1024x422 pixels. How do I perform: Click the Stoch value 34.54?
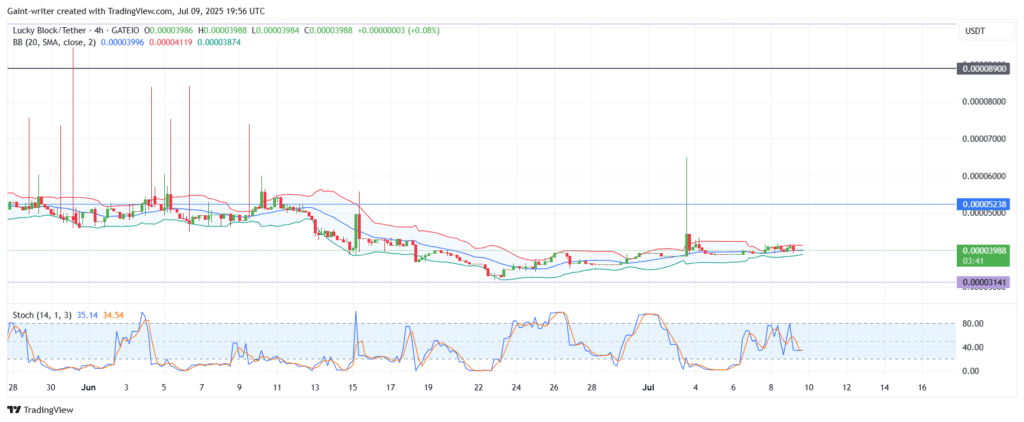point(113,315)
